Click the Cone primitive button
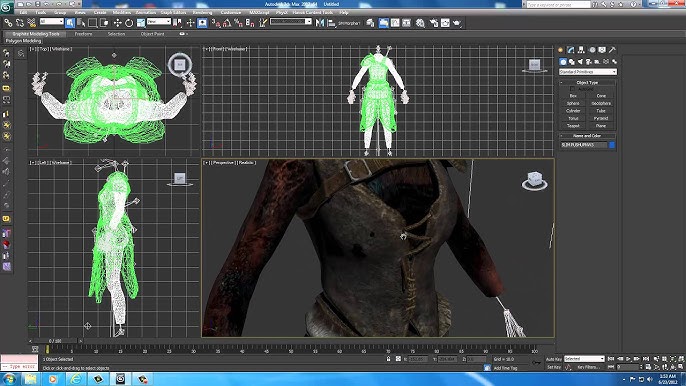The width and height of the screenshot is (686, 386). (601, 96)
